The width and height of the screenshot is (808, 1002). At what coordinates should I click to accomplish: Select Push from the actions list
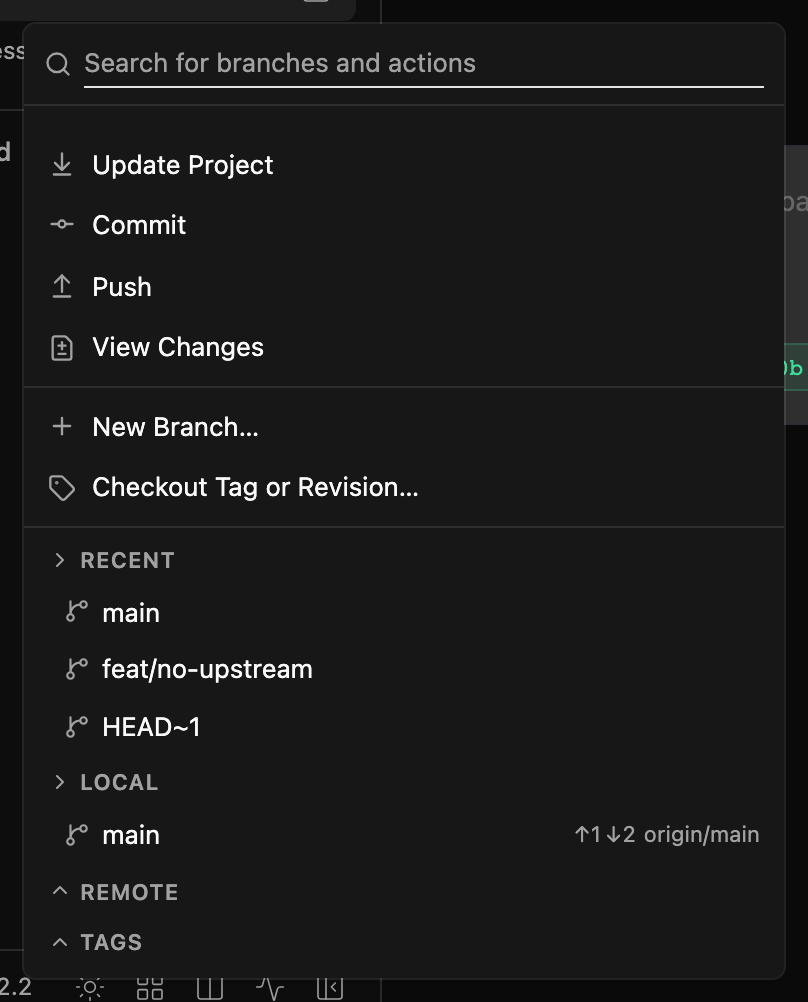point(404,287)
